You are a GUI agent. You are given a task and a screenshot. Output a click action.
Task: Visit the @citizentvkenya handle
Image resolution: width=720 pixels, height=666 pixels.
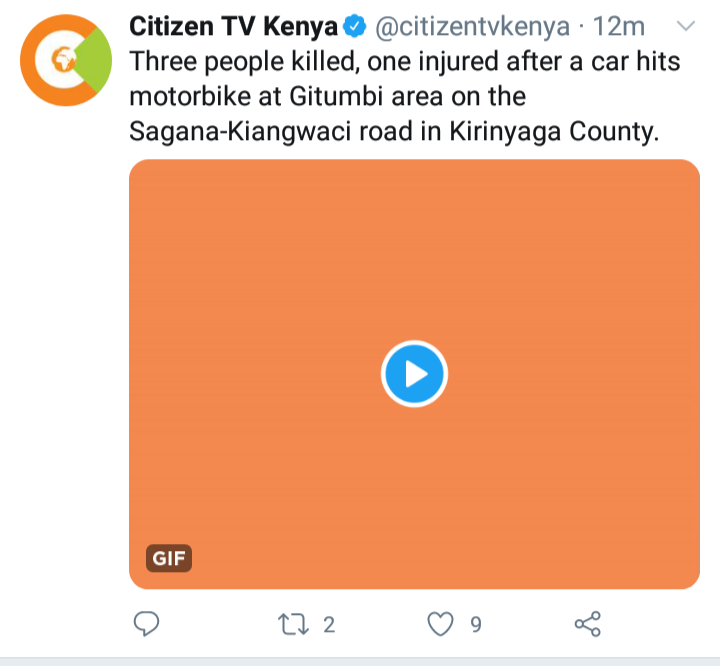pos(472,27)
